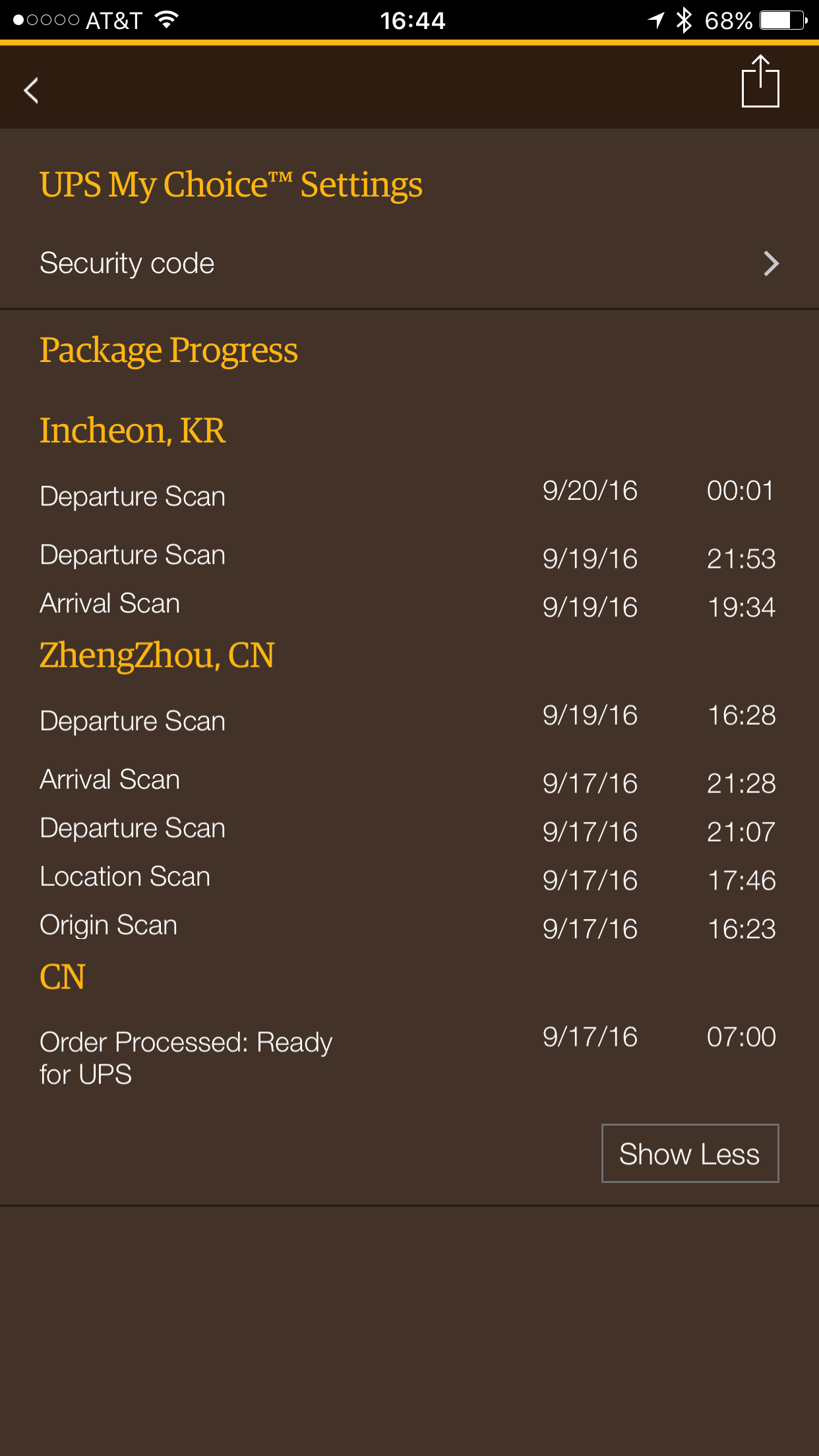Select the UPS My Choice Settings heading
819x1456 pixels.
(x=231, y=185)
